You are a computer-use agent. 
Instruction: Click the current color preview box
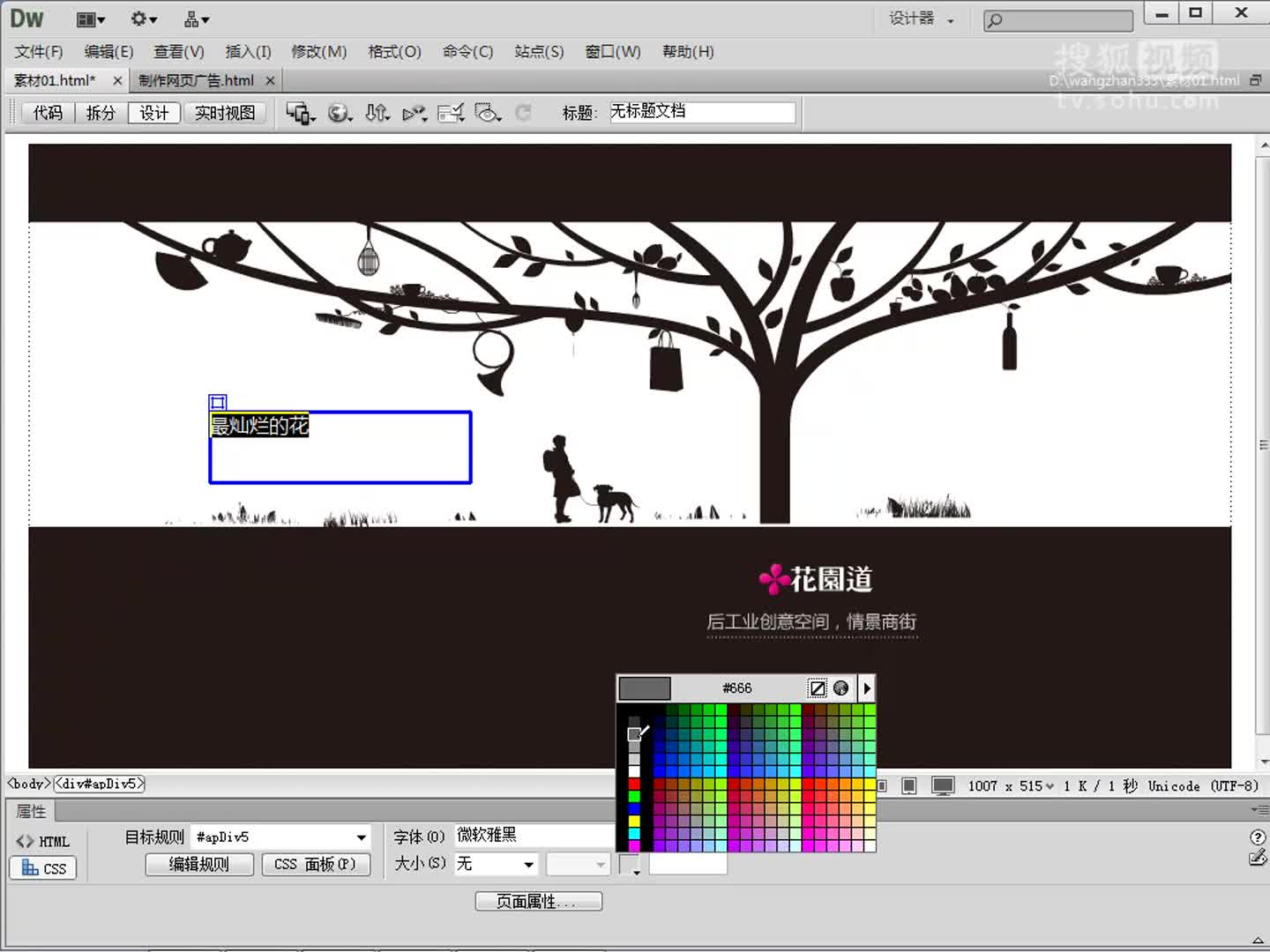pyautogui.click(x=645, y=688)
